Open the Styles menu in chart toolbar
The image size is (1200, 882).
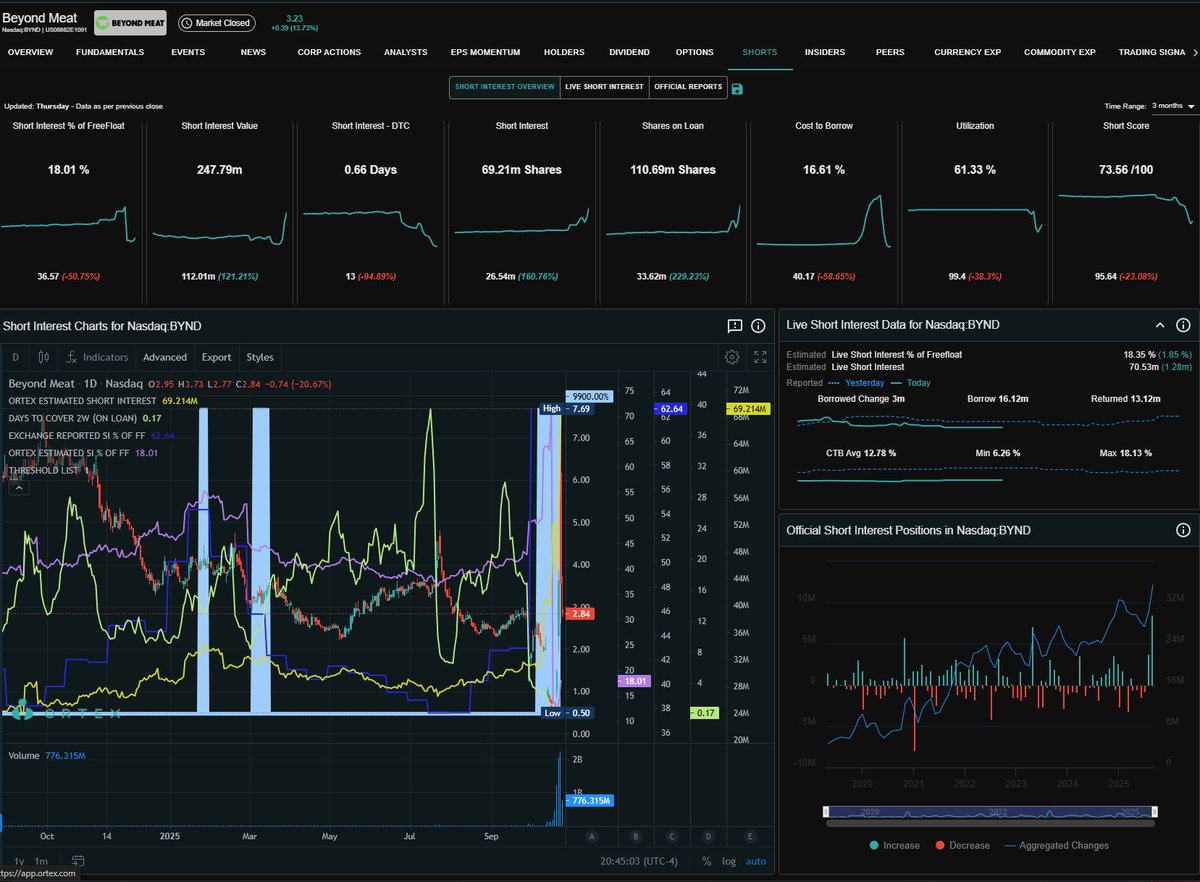(x=260, y=357)
